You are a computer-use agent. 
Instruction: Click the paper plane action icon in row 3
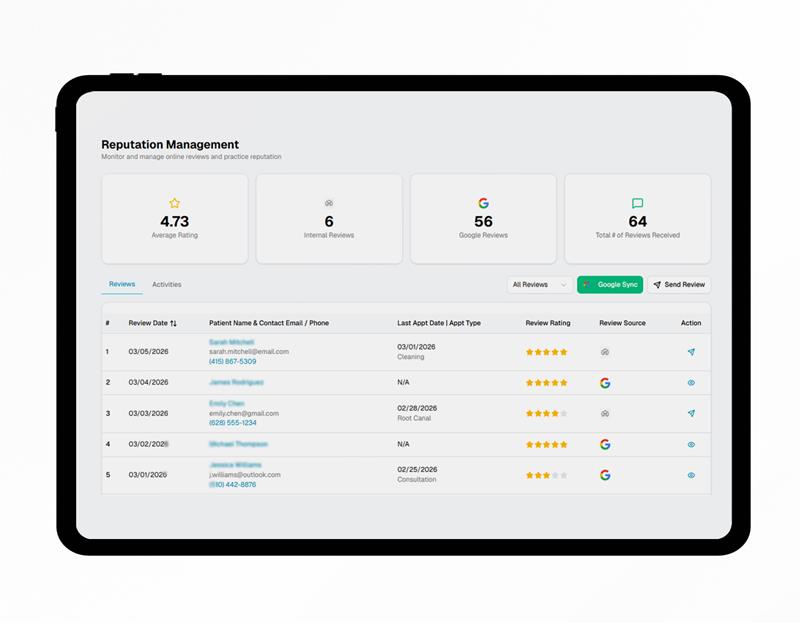coord(691,413)
